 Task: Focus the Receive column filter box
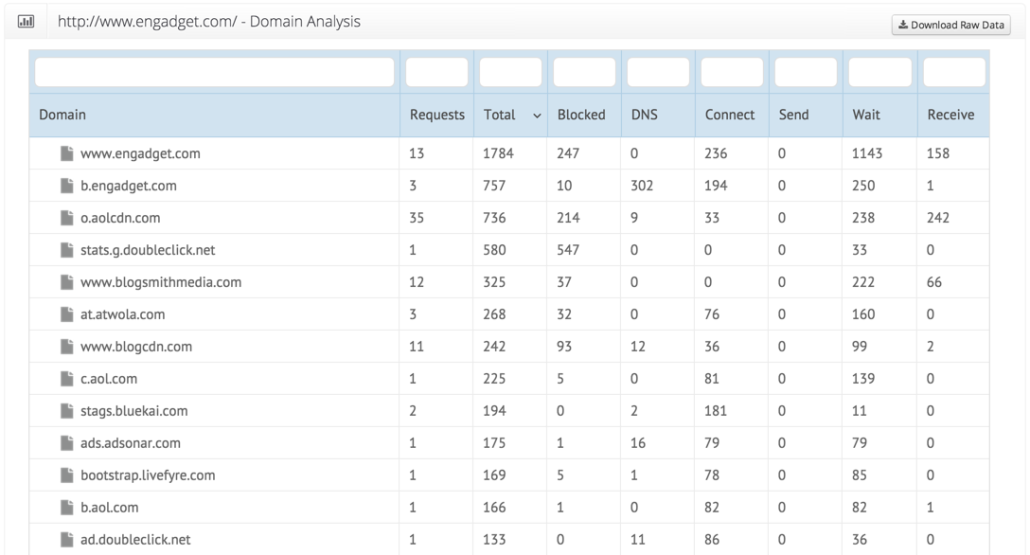[x=954, y=72]
